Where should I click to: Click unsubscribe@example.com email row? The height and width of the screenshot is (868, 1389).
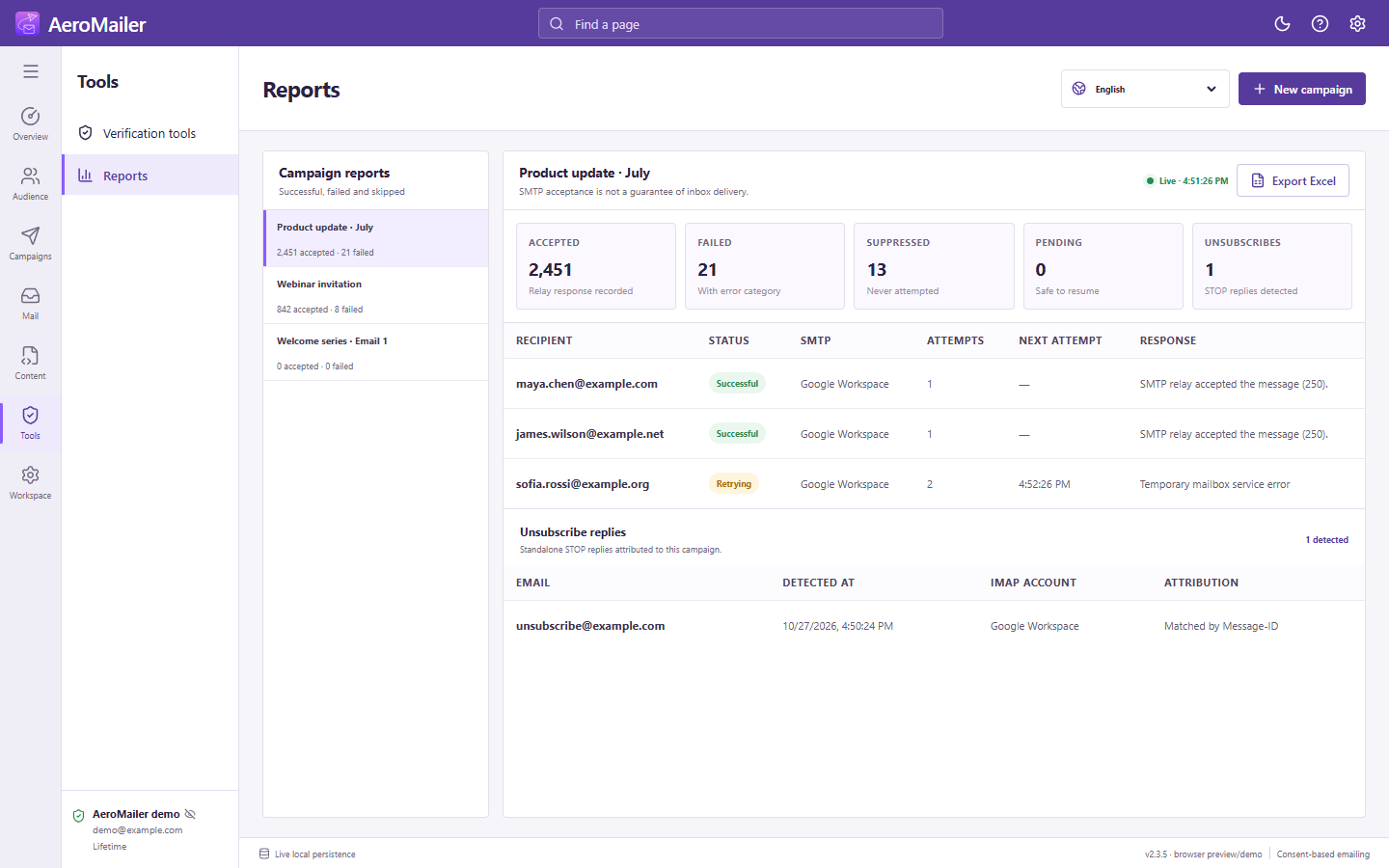(x=934, y=626)
